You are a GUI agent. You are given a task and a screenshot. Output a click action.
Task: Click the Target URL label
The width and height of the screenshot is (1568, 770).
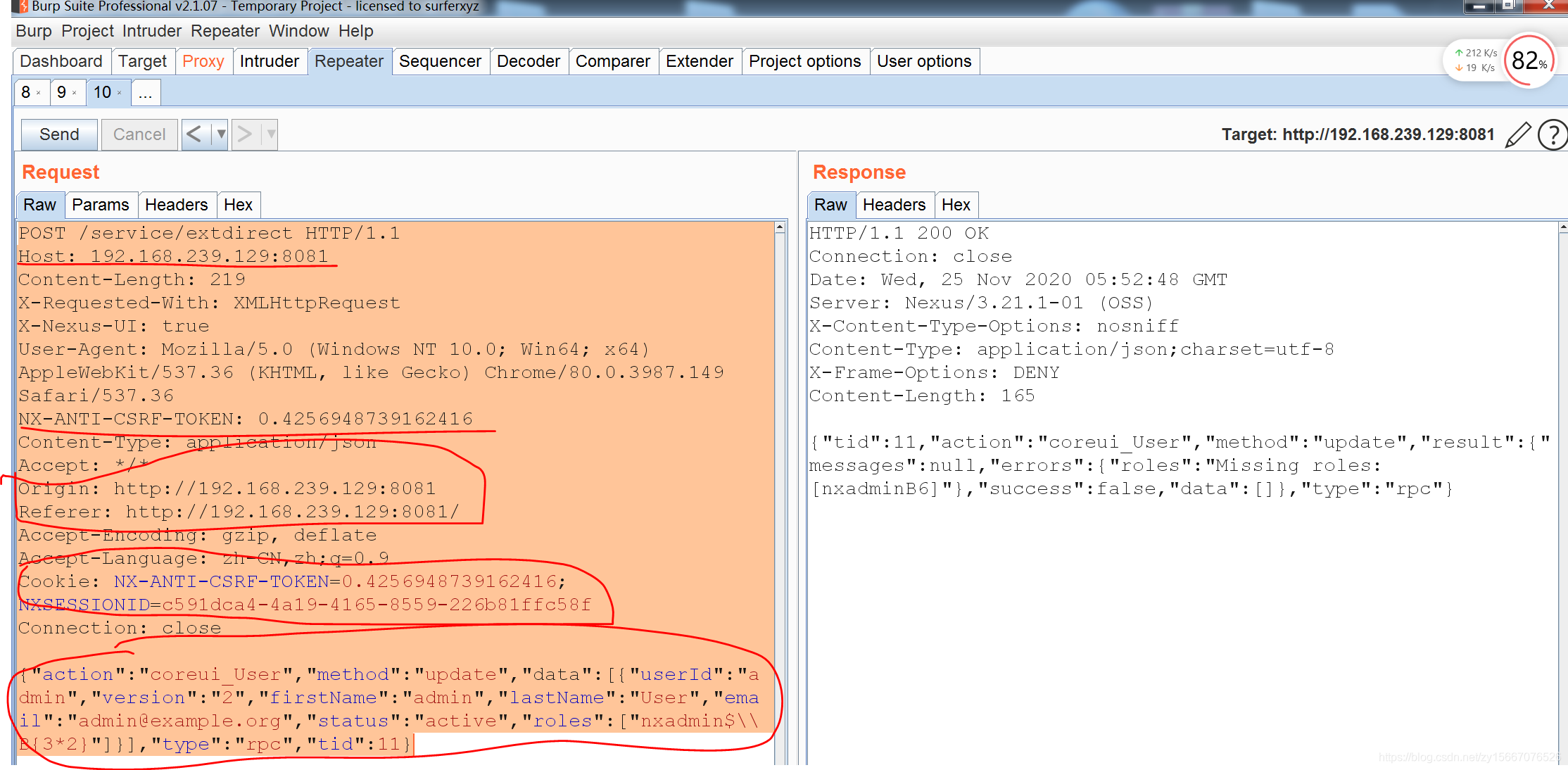point(1358,134)
